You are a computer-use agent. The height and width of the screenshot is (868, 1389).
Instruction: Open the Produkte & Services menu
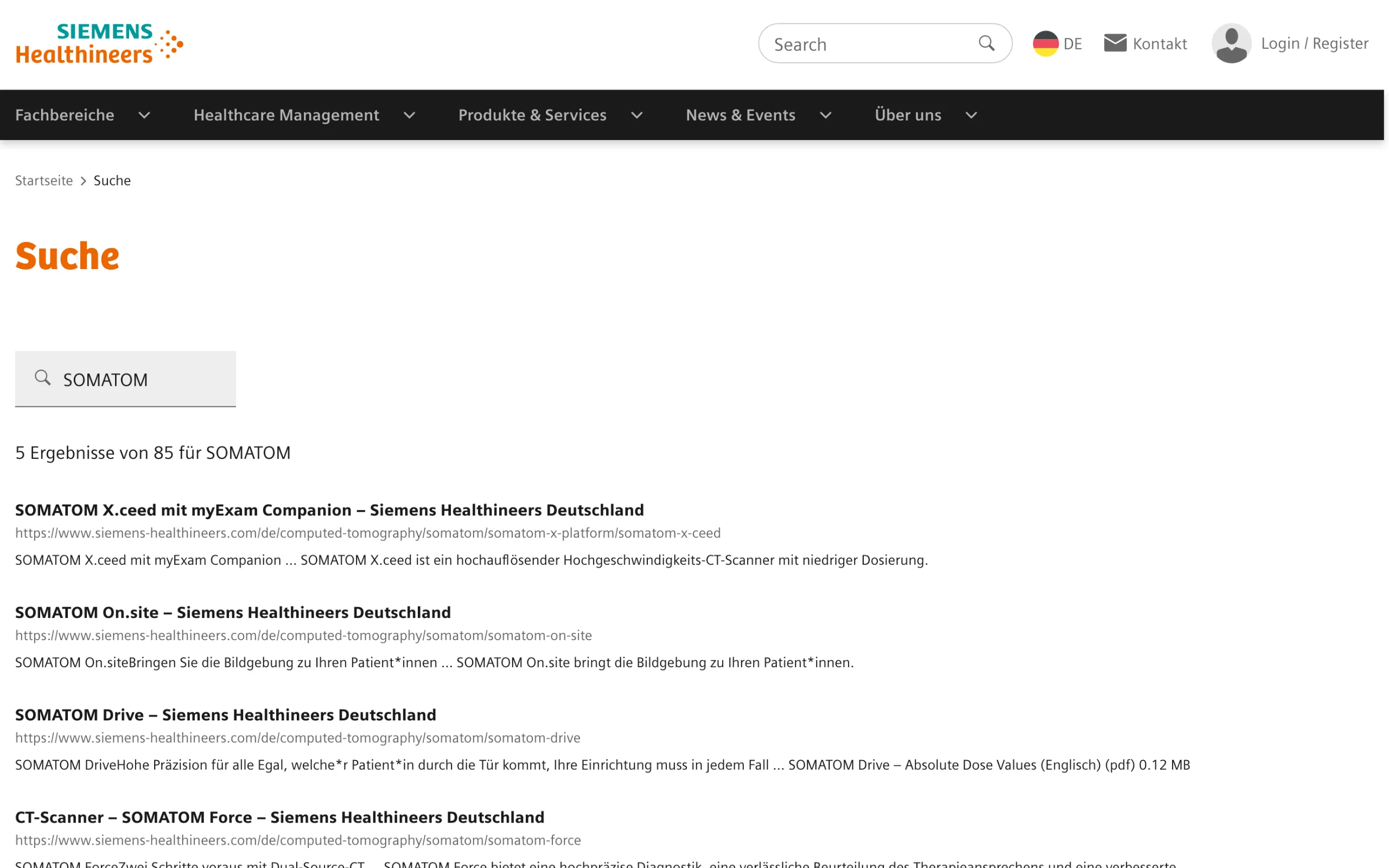[532, 115]
